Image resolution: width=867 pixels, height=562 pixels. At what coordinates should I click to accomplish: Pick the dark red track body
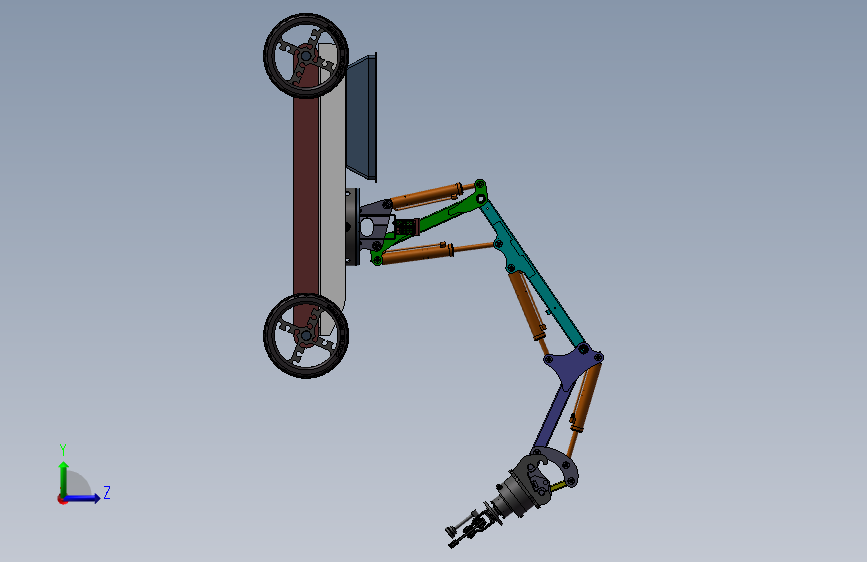pyautogui.click(x=306, y=194)
